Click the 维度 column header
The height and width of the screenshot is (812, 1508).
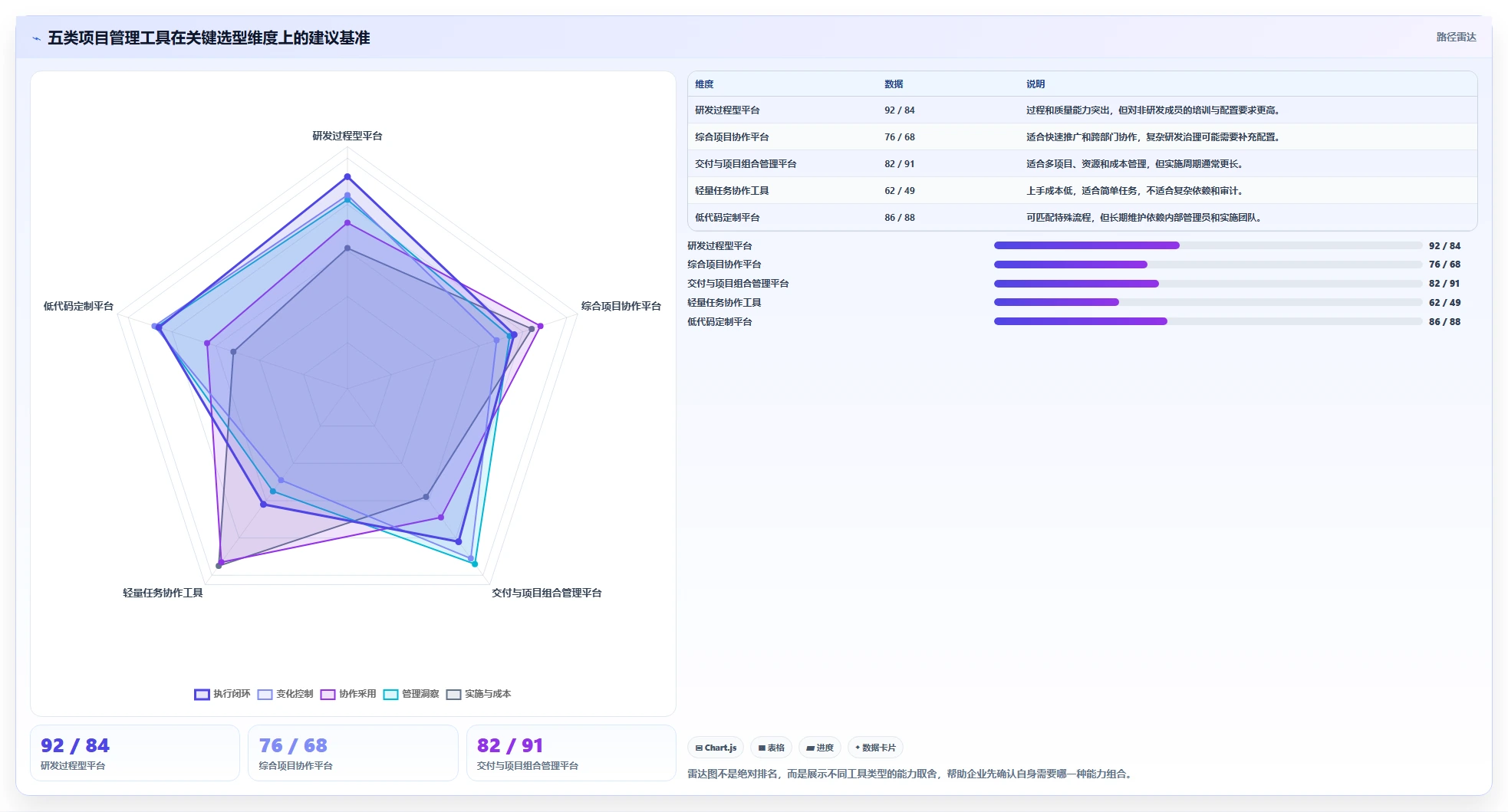[x=704, y=84]
